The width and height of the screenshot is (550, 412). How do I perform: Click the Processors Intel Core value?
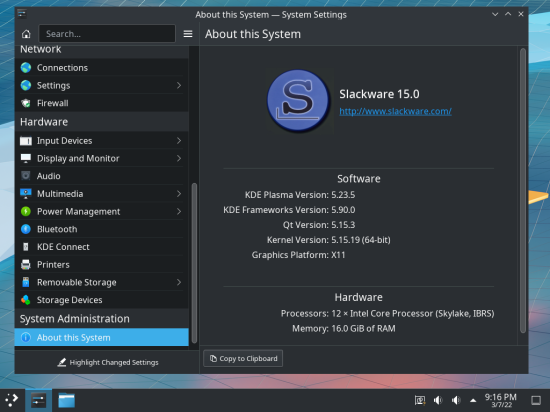[x=412, y=313]
